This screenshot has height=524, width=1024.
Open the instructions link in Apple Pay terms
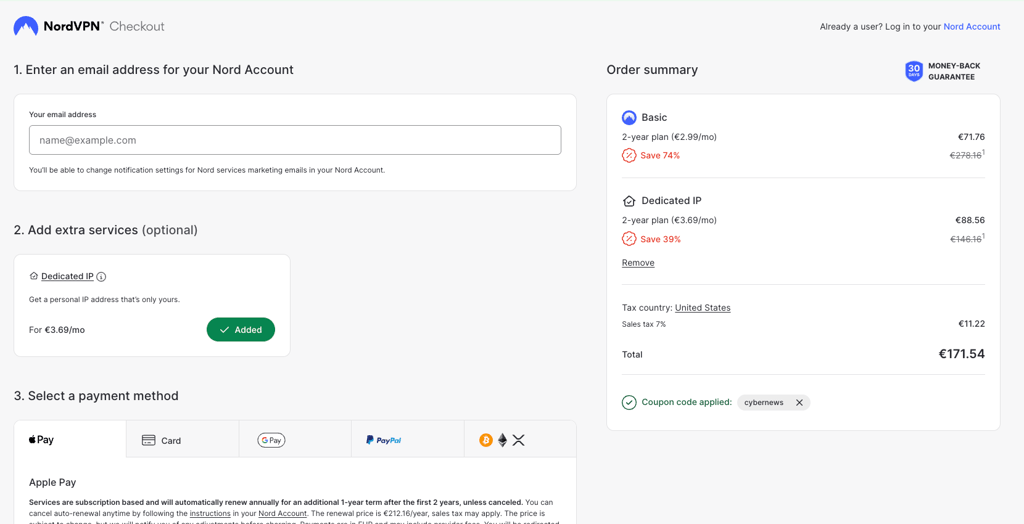211,514
